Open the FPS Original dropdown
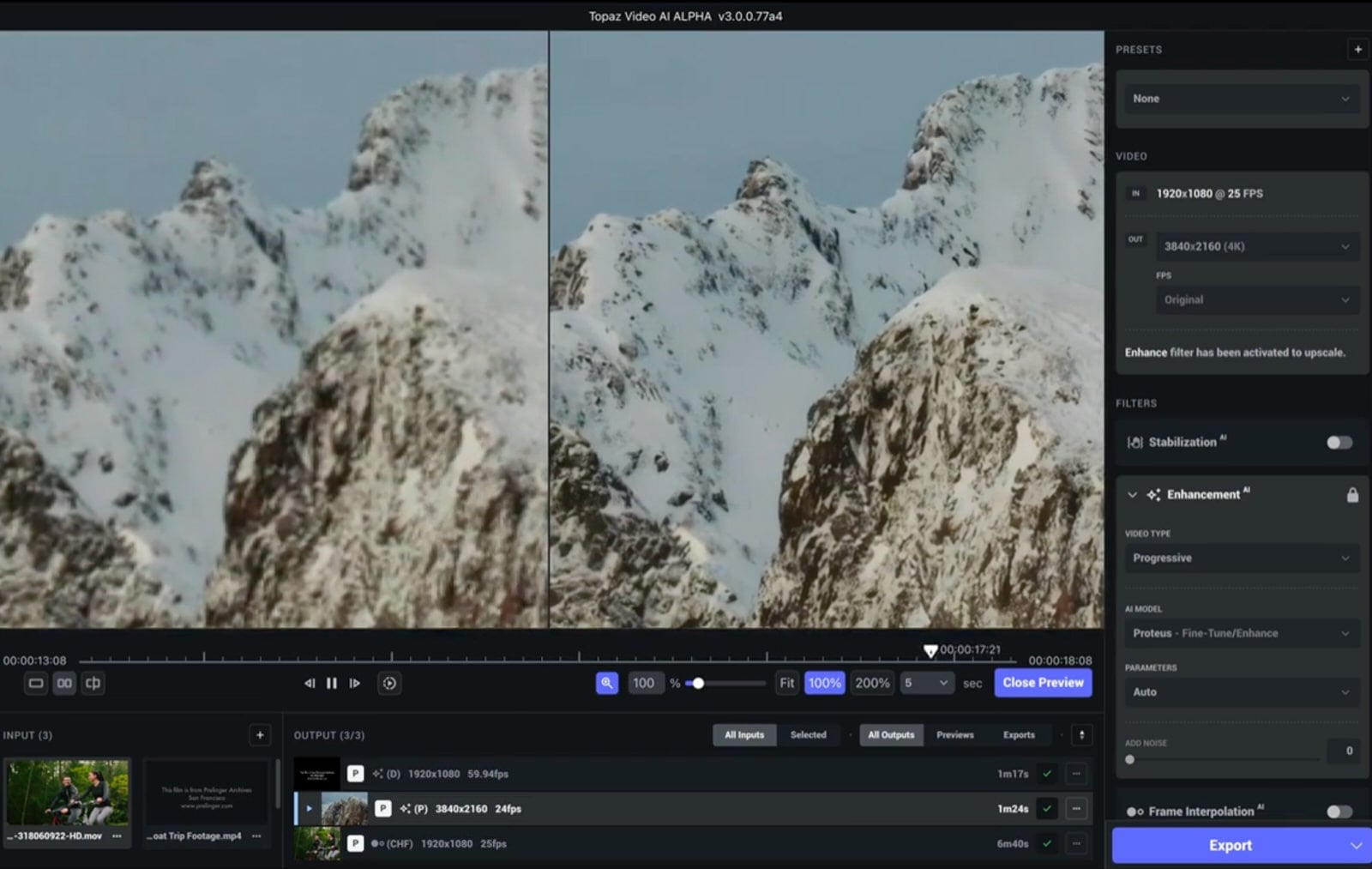Viewport: 1372px width, 869px height. pyautogui.click(x=1257, y=300)
